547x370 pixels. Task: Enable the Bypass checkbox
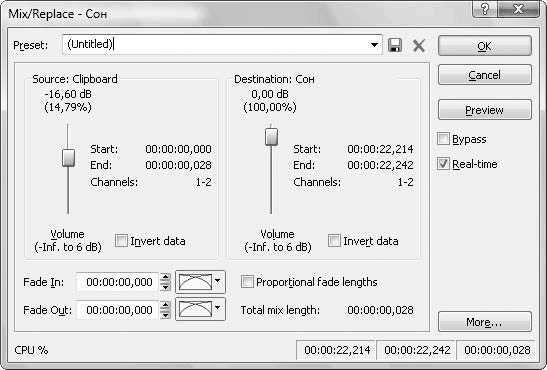[x=443, y=138]
